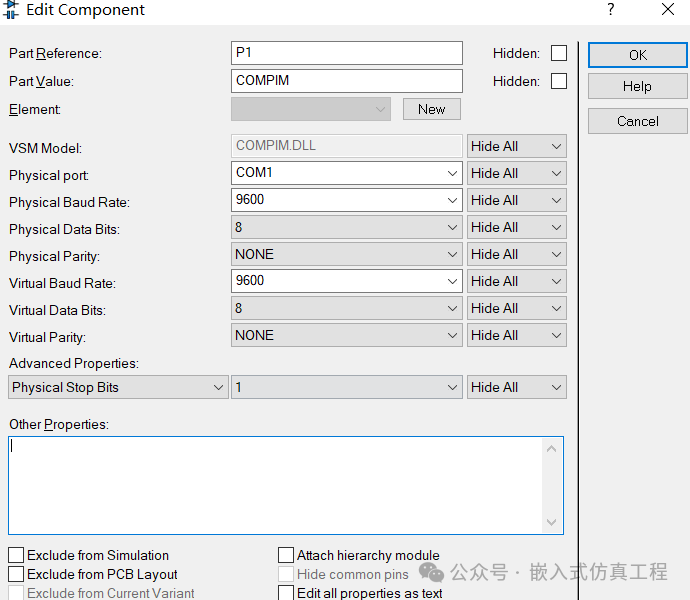
Task: Click the question mark help icon in title bar
Action: [611, 9]
